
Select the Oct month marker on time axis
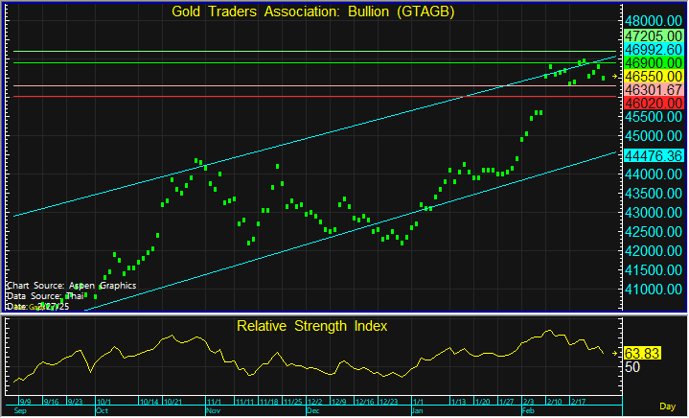click(x=101, y=411)
